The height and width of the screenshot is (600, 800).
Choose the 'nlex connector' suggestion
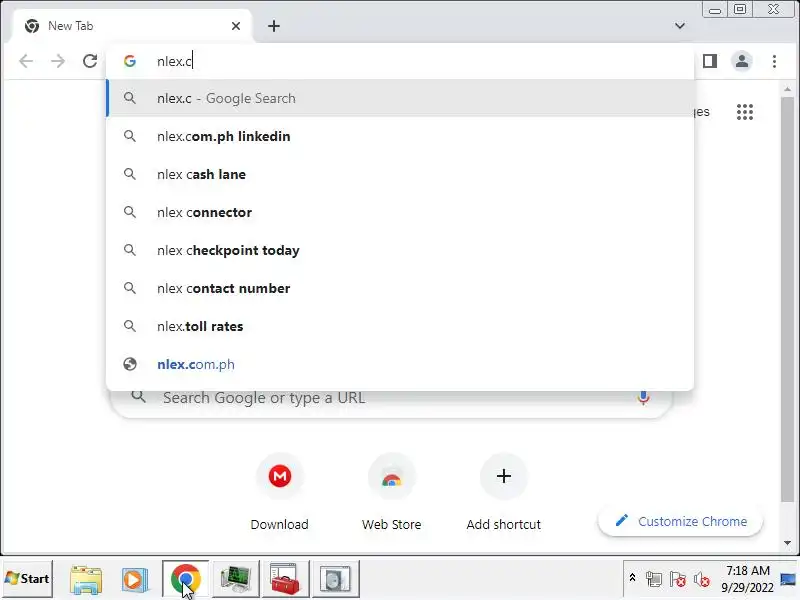400,212
